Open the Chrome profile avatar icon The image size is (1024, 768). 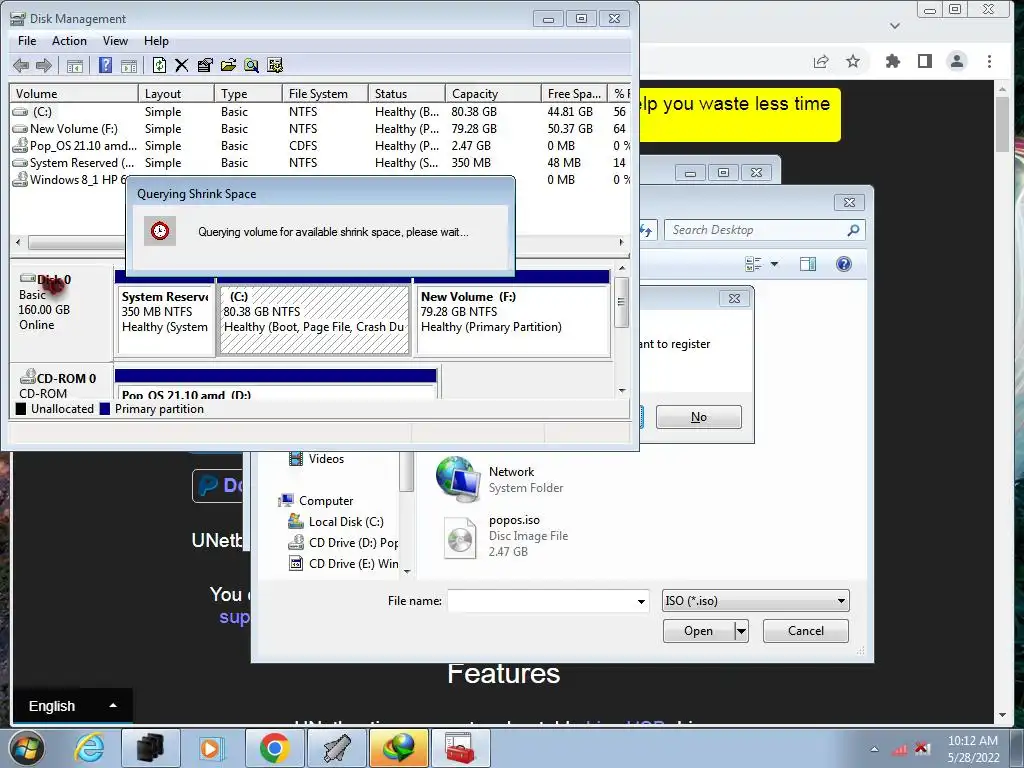coord(957,61)
